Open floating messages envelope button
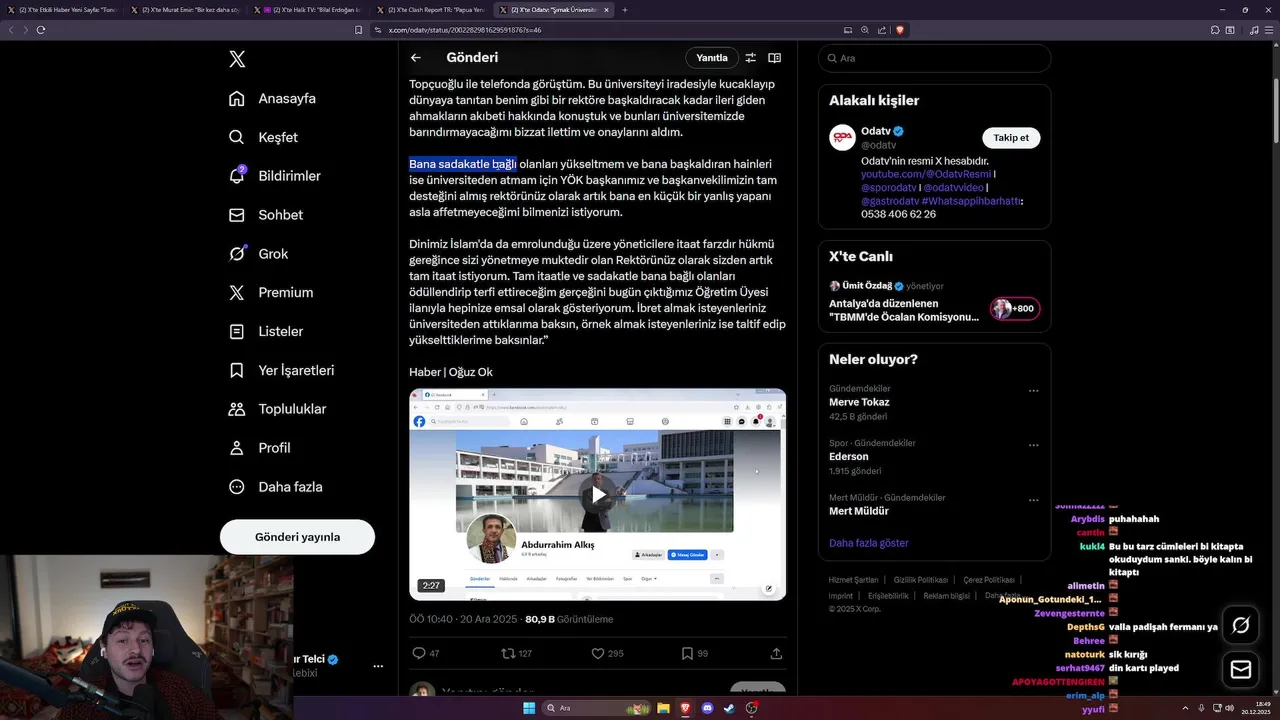 pyautogui.click(x=1241, y=669)
